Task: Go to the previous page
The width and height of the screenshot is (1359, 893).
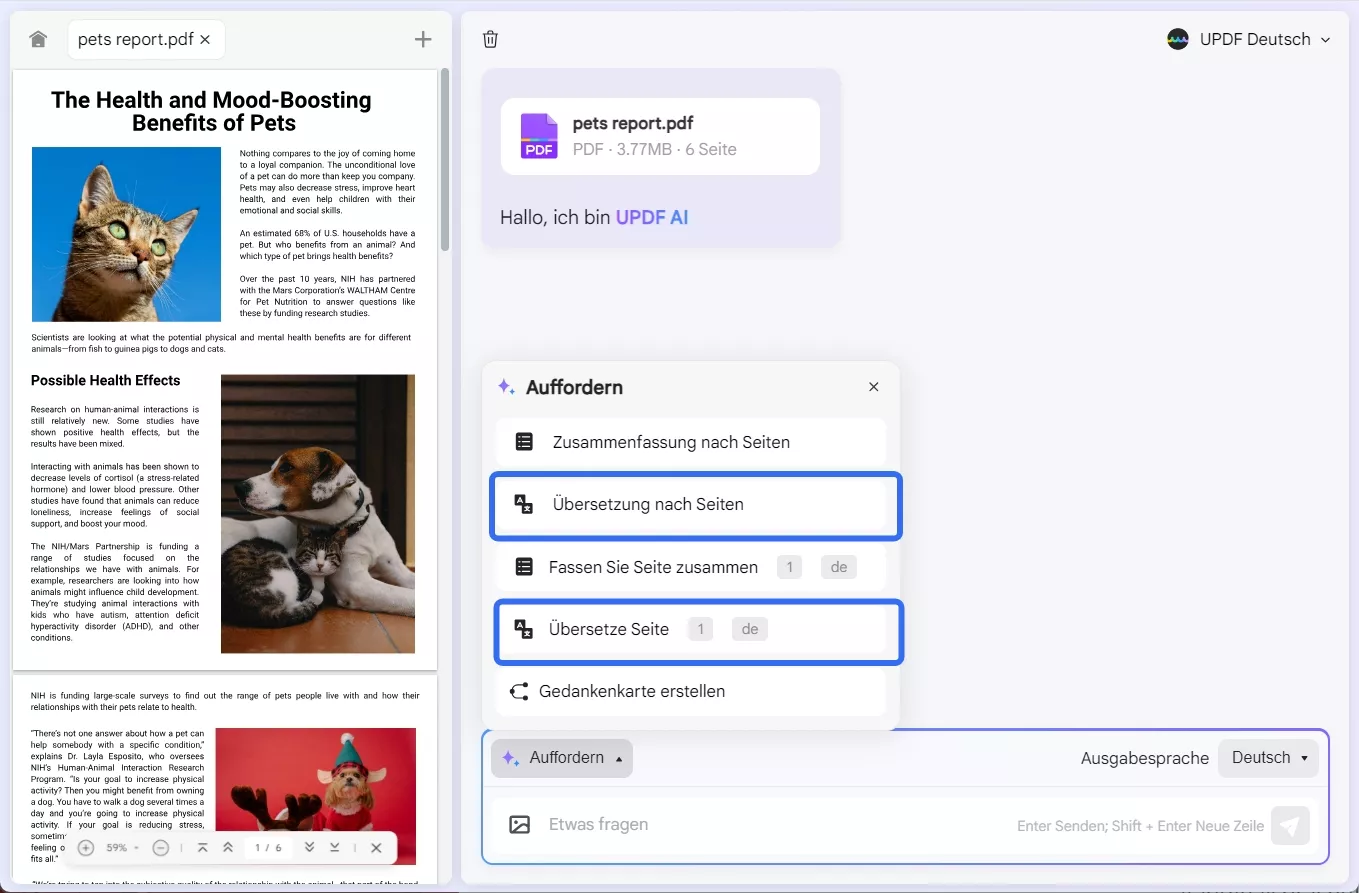Action: pos(228,848)
